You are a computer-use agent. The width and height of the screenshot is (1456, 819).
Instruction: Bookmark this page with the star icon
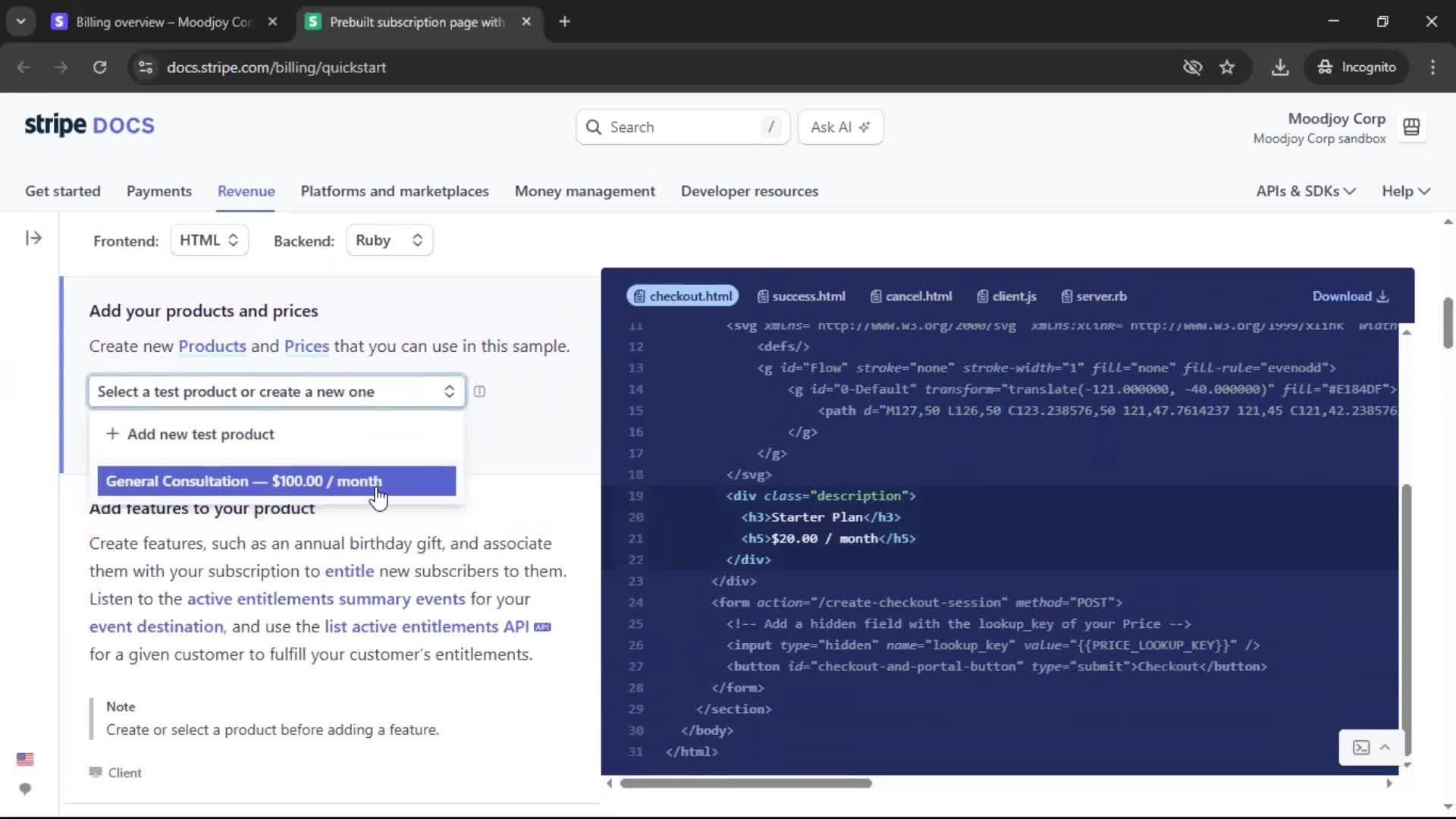1227,67
